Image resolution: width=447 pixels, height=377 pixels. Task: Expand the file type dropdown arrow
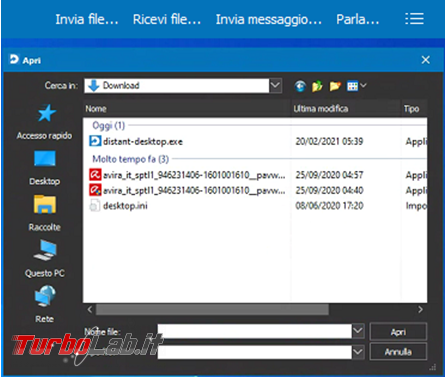[x=358, y=352]
